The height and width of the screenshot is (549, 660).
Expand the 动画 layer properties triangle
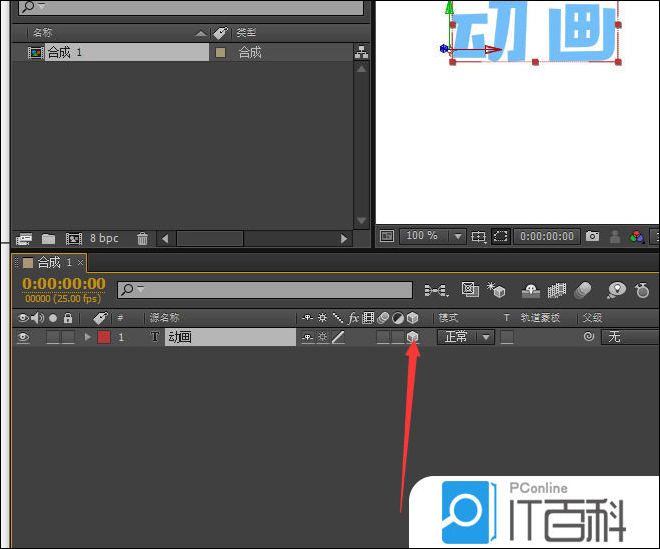tap(88, 337)
